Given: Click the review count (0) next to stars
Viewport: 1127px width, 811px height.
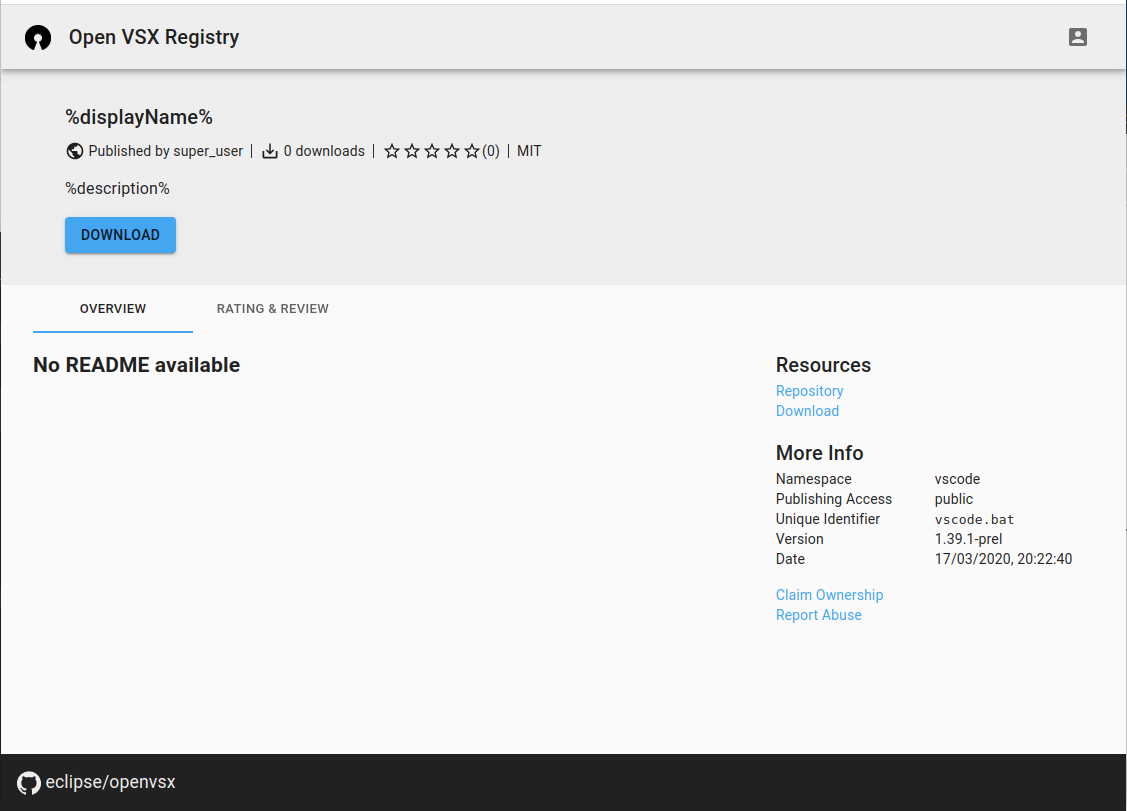Looking at the screenshot, I should coord(488,150).
